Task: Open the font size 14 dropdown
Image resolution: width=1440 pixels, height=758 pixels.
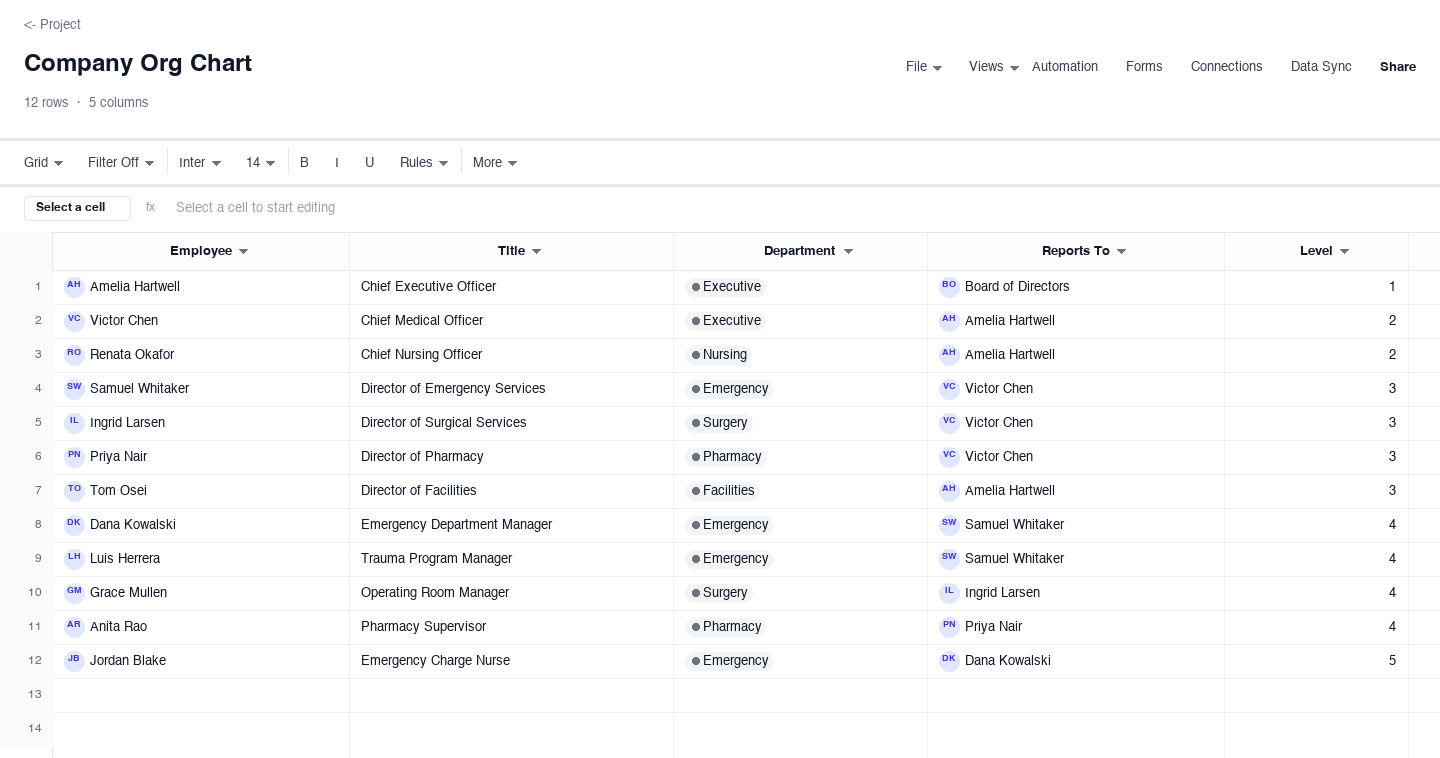Action: 261,162
